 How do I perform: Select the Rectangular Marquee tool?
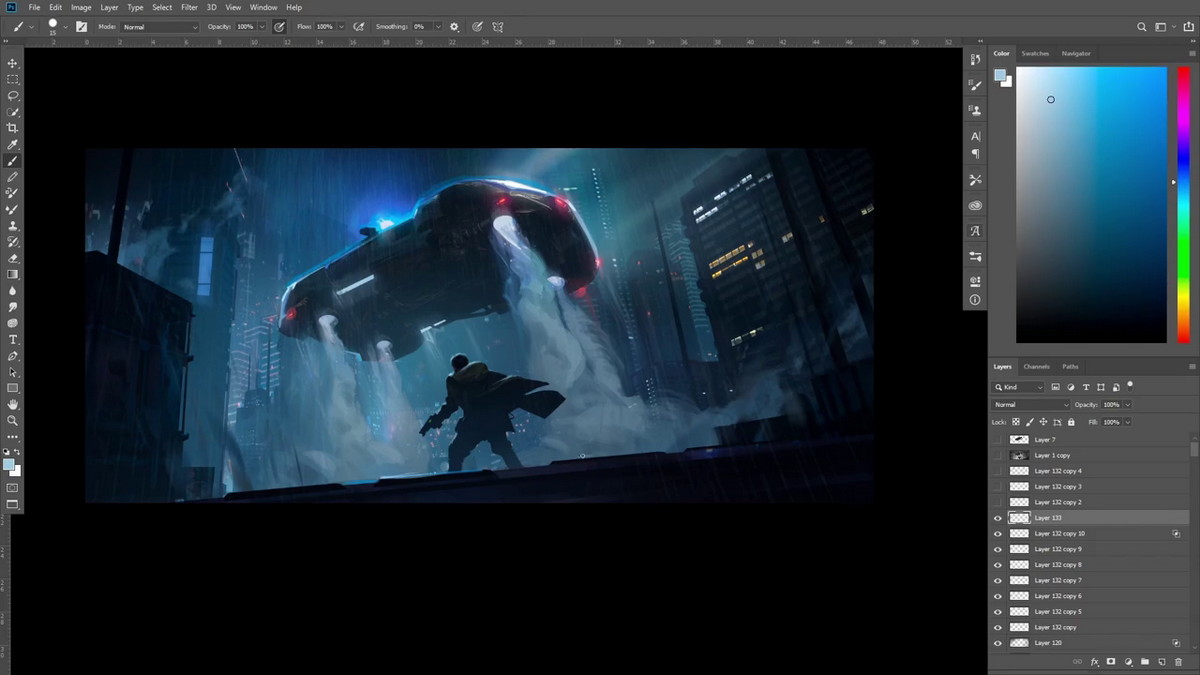13,79
